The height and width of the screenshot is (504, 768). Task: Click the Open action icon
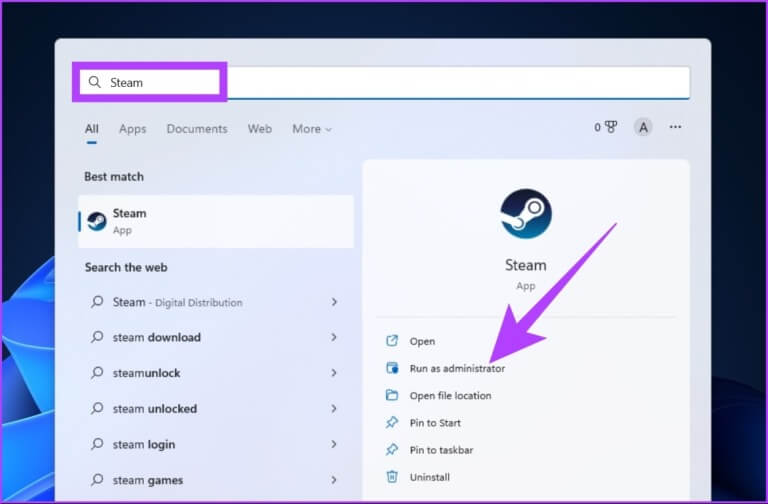pyautogui.click(x=392, y=341)
